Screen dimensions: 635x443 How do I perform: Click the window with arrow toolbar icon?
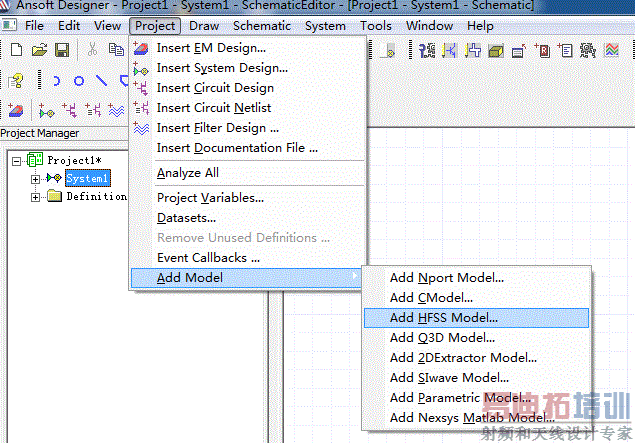[x=519, y=51]
